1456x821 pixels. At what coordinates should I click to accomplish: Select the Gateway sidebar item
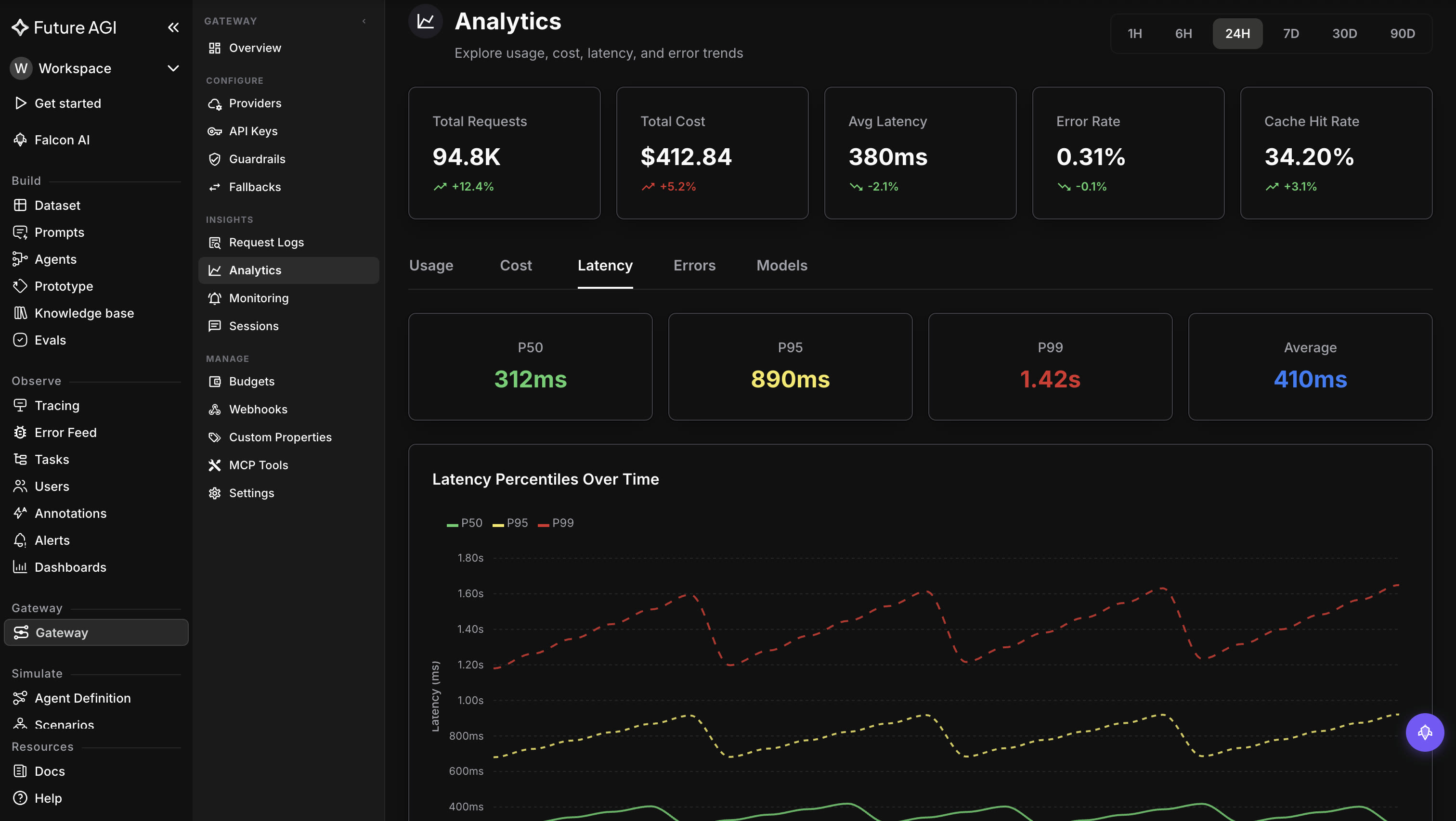(x=96, y=632)
